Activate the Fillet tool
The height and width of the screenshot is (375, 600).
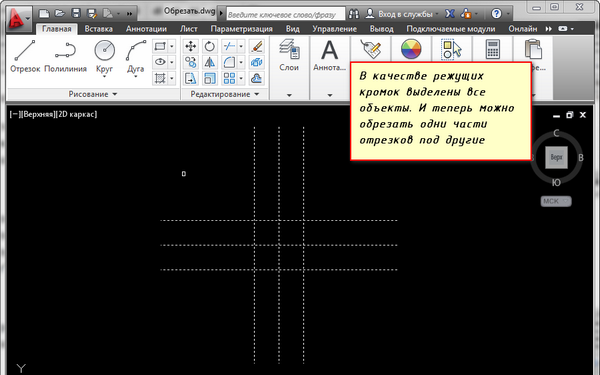tap(229, 62)
